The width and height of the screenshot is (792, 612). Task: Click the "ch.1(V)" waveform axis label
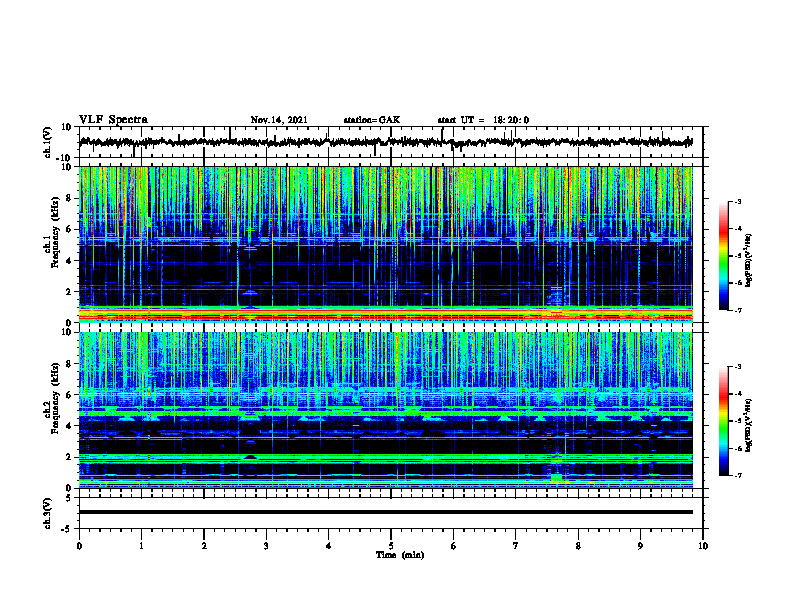tap(48, 142)
